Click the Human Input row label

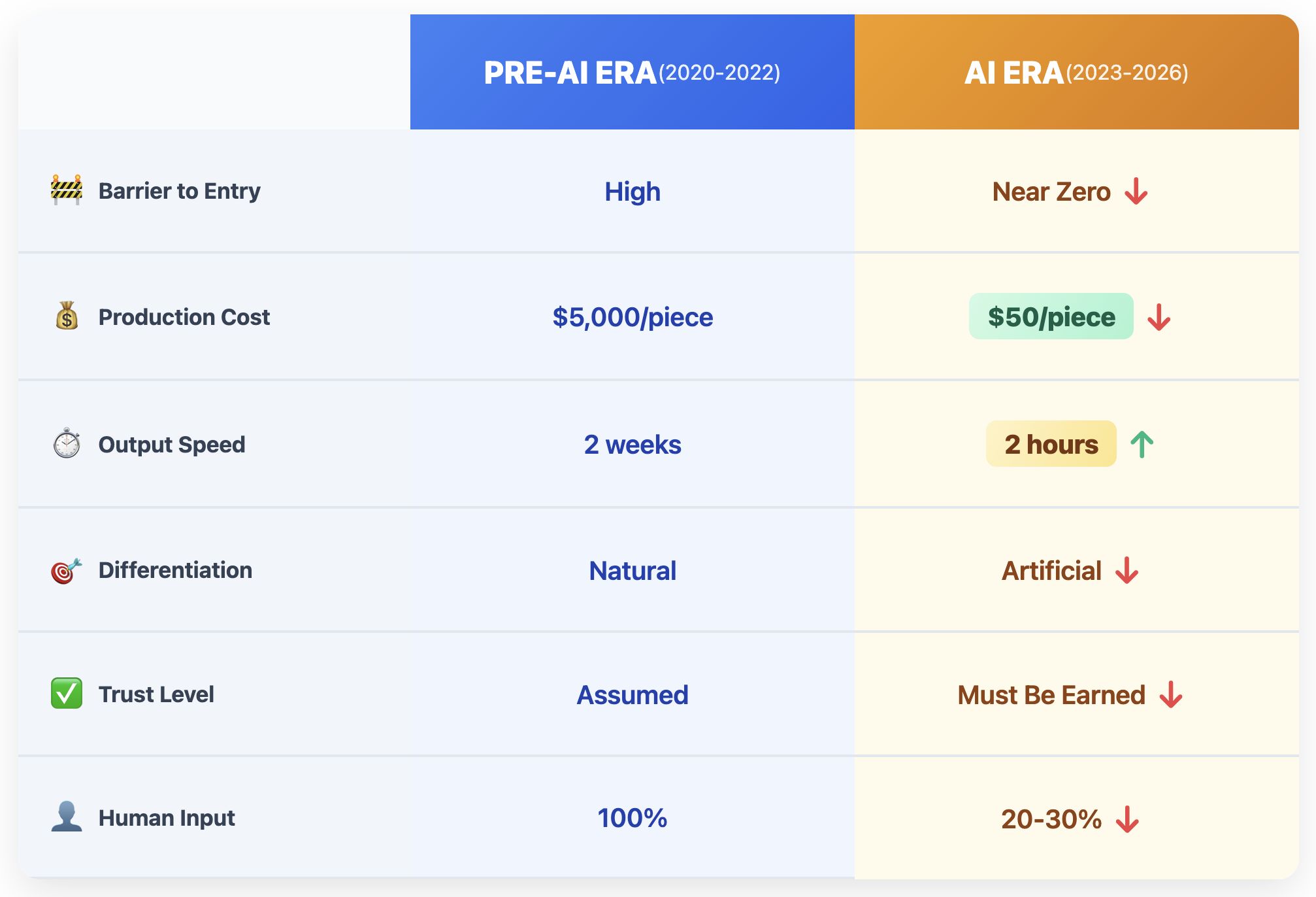tap(167, 818)
